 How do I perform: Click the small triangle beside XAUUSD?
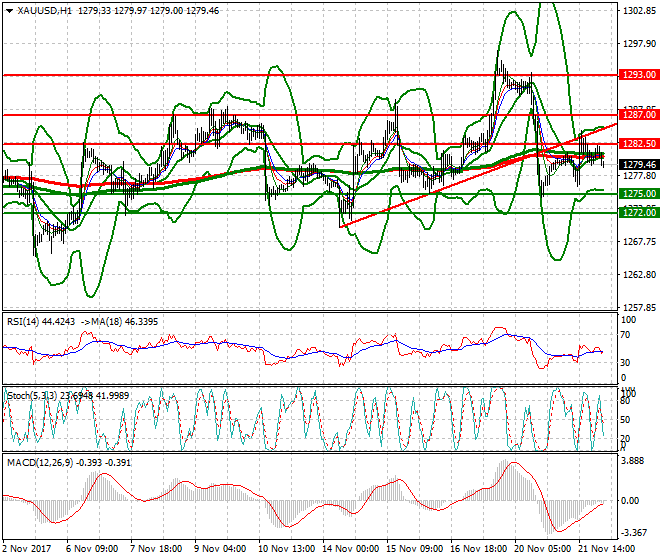click(x=9, y=10)
